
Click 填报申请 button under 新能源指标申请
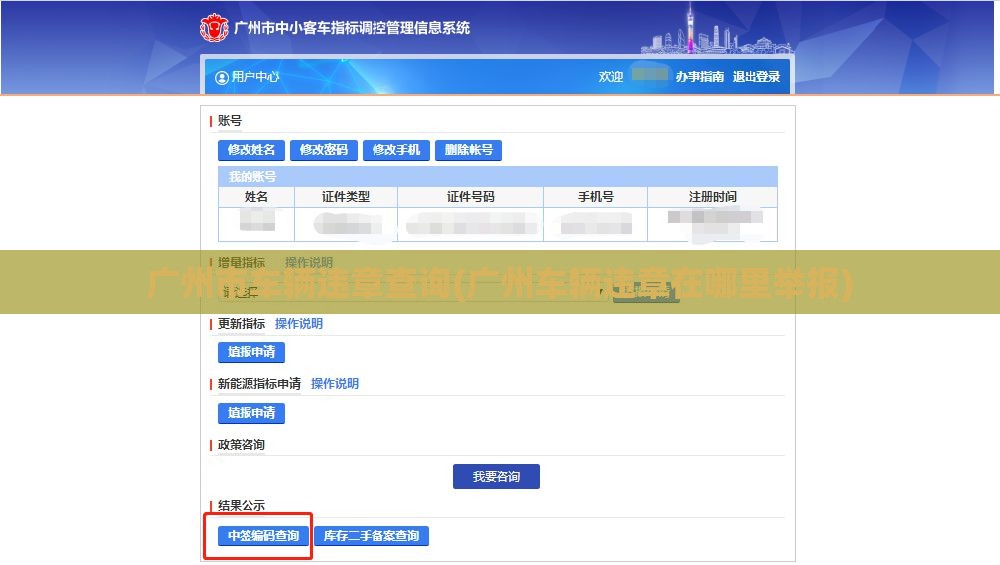(x=251, y=413)
